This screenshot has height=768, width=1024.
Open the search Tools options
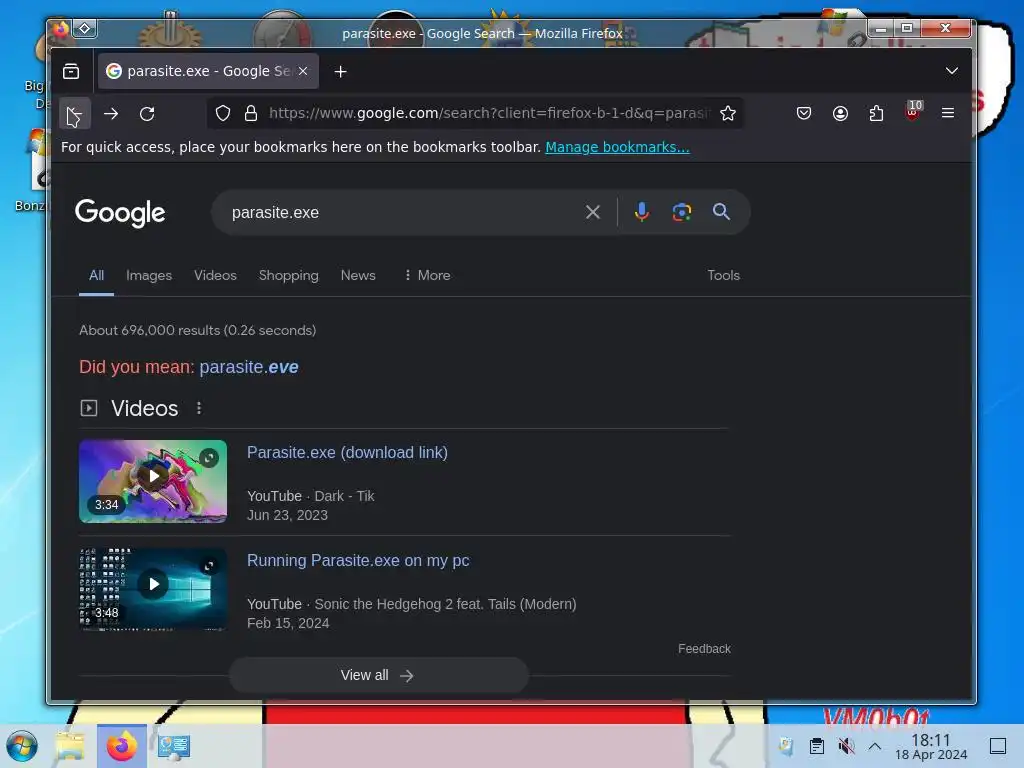[x=724, y=276]
